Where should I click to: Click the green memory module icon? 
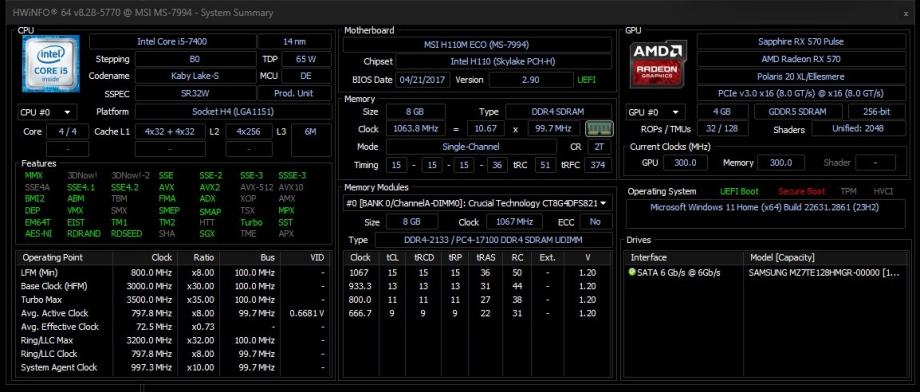(599, 129)
